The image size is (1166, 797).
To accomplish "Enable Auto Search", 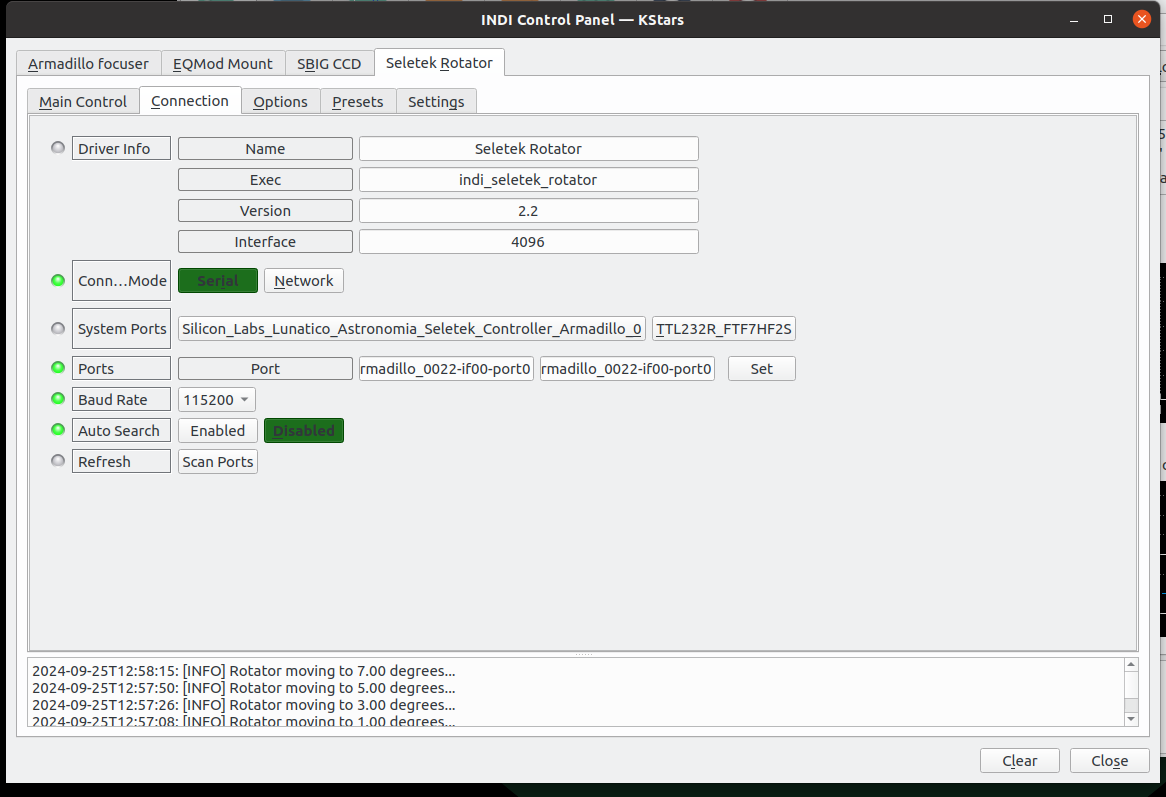I will (x=218, y=430).
